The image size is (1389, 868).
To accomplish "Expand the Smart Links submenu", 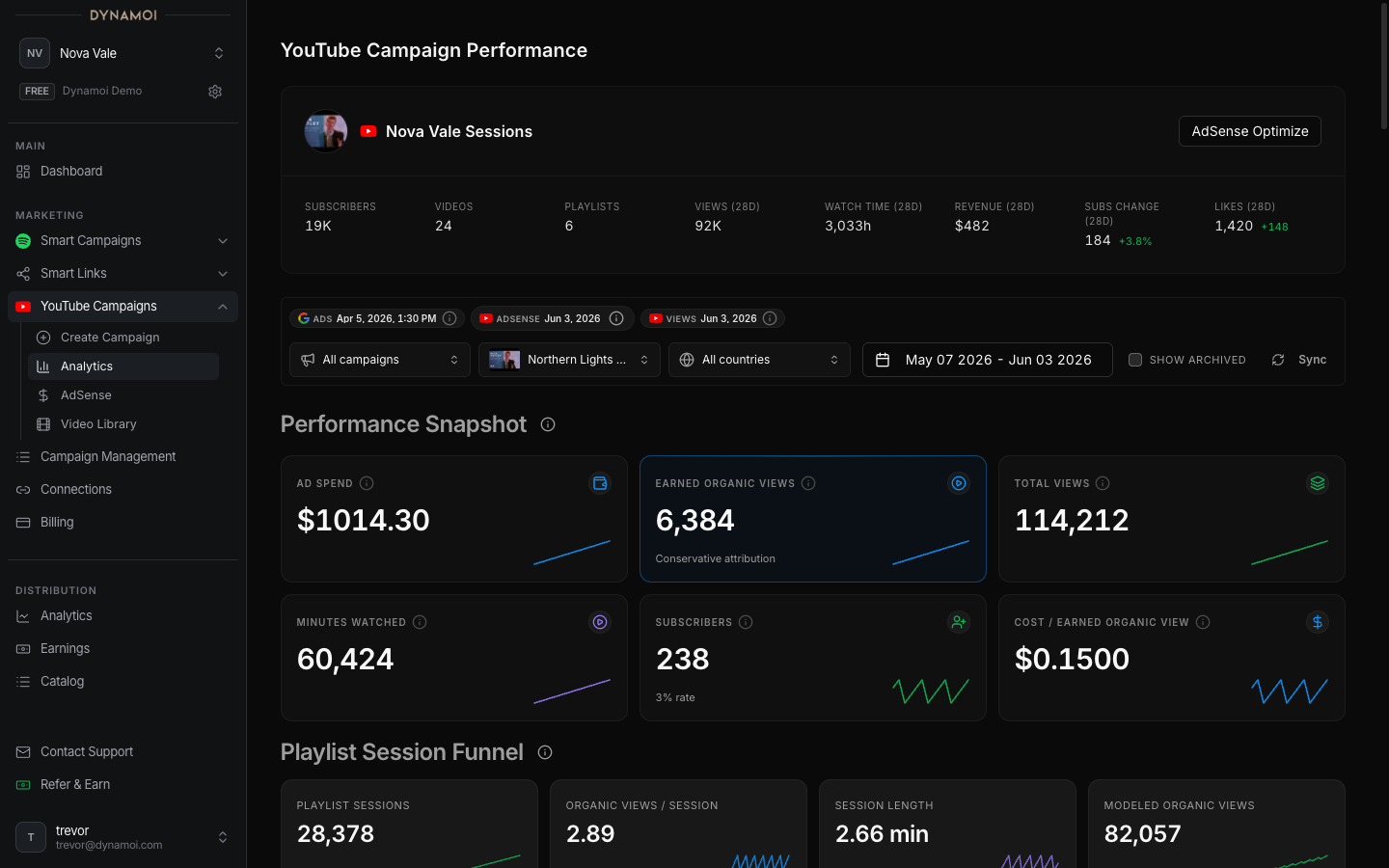I will coord(223,274).
